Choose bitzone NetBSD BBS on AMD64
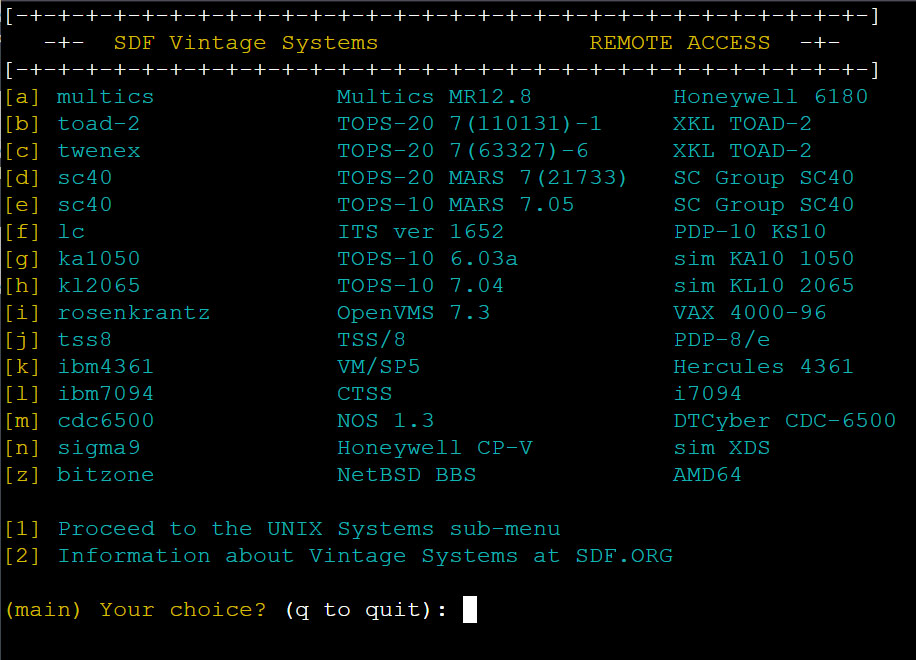The image size is (916, 660). point(105,474)
